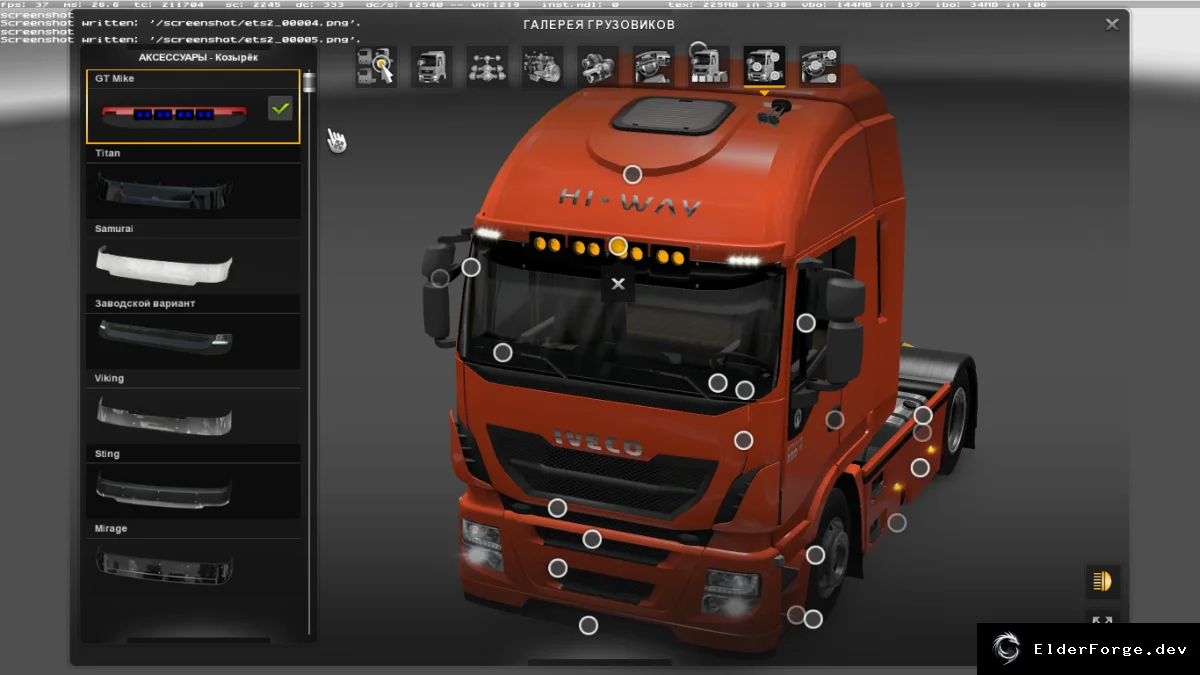This screenshot has width=1200, height=675.
Task: Click the green checkmark on GT Mike
Action: pos(281,108)
